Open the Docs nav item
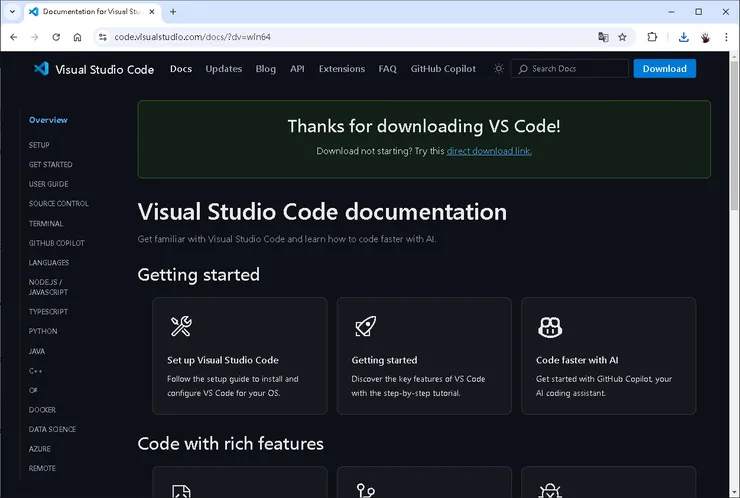Image resolution: width=740 pixels, height=498 pixels. tap(181, 69)
